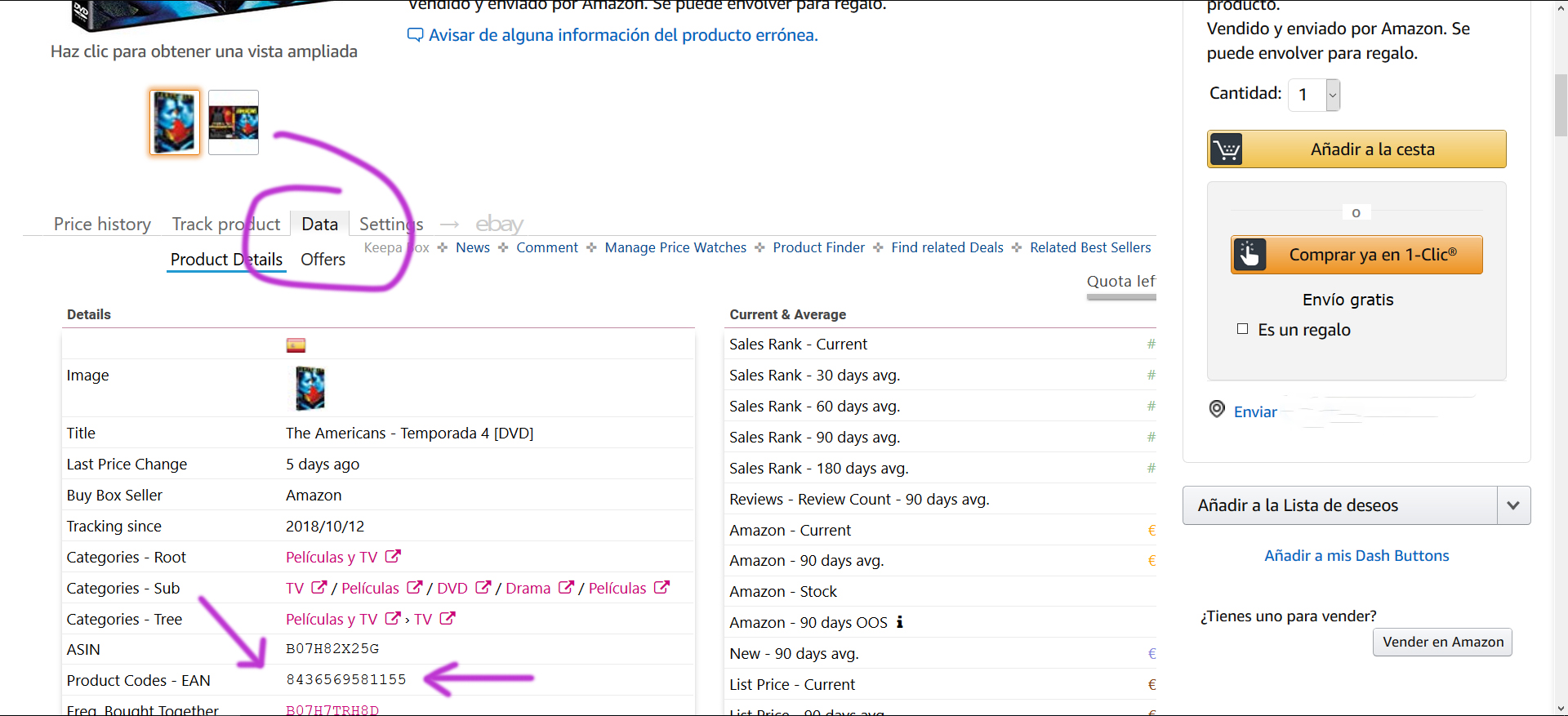
Task: Open external link icon after TV in Categories - Tree
Action: 448,619
